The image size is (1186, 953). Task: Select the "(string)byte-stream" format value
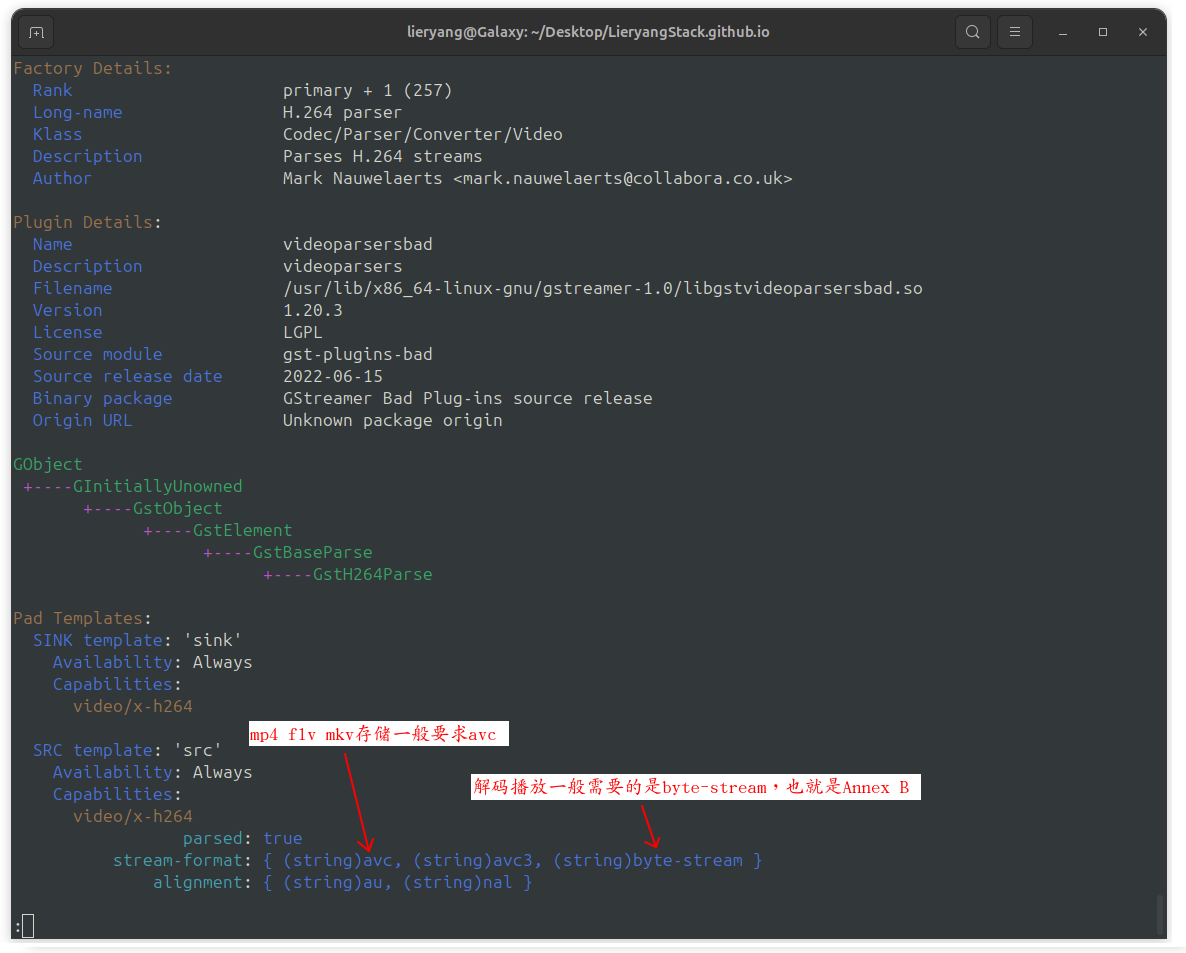tap(648, 860)
